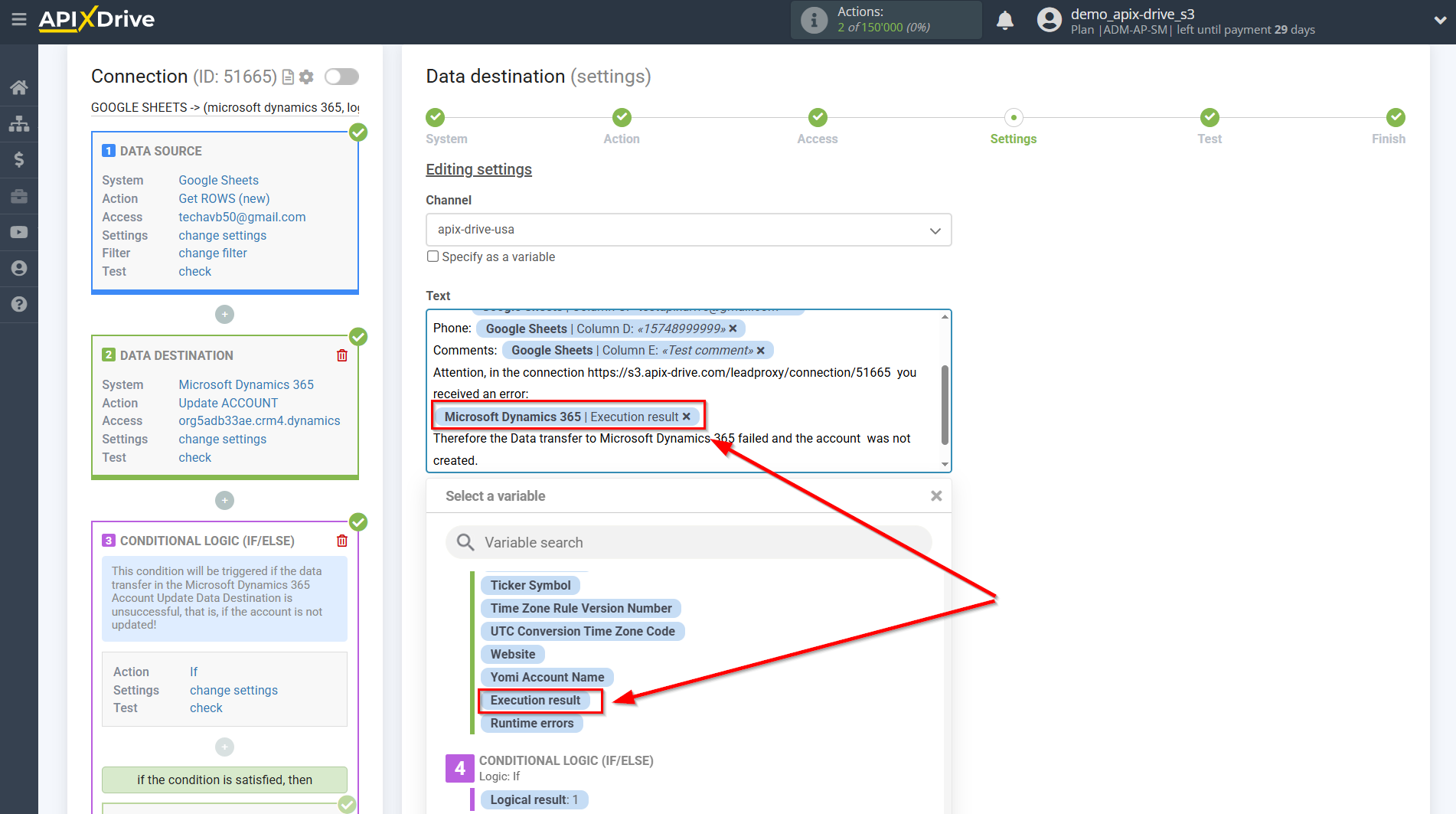
Task: Click the Text area scroll-down arrow
Action: (945, 464)
